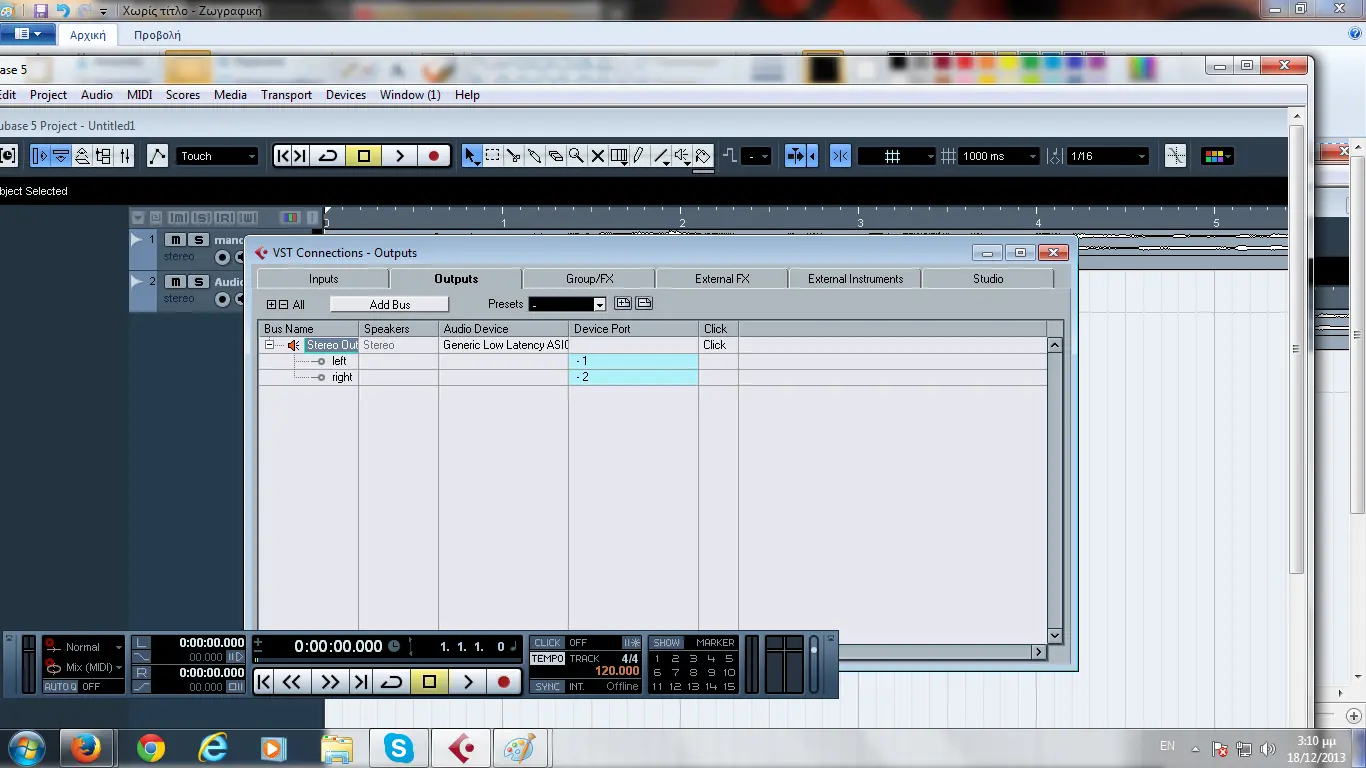Switch to the Studio tab

coord(988,279)
